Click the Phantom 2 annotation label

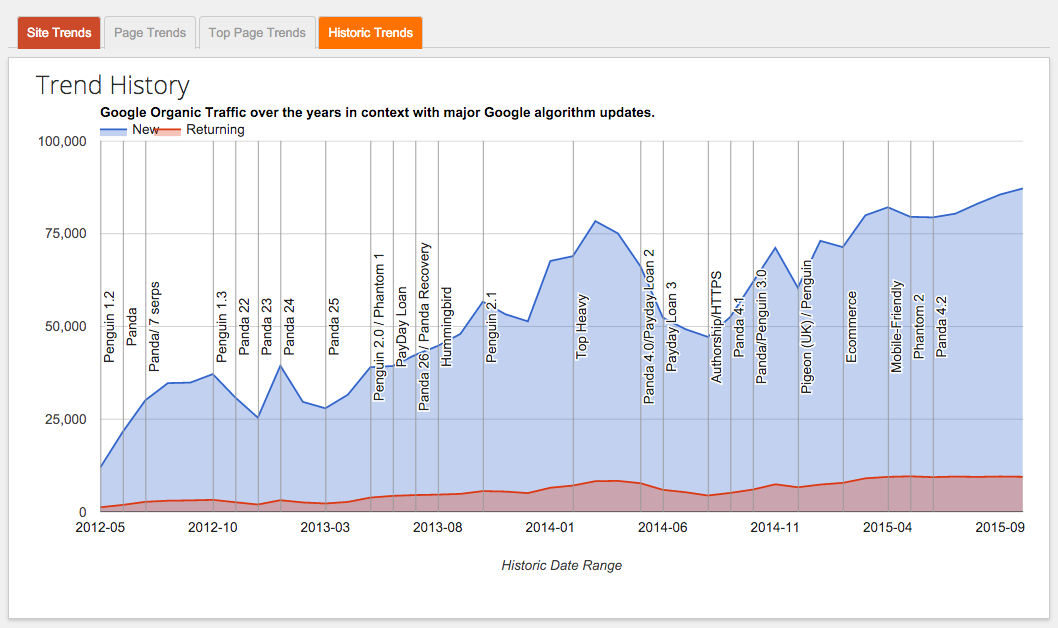[x=919, y=326]
